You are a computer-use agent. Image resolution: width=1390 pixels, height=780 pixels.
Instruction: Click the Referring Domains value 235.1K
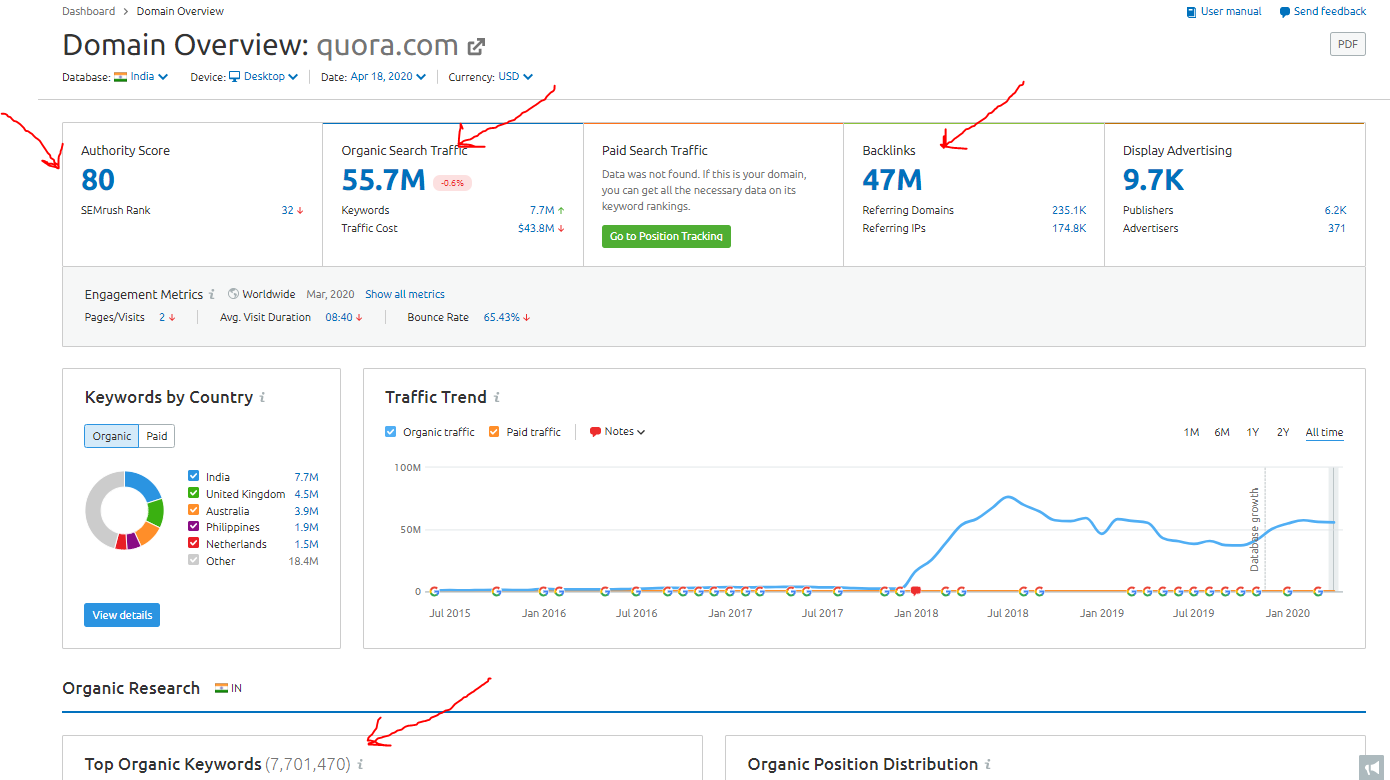pyautogui.click(x=1069, y=210)
